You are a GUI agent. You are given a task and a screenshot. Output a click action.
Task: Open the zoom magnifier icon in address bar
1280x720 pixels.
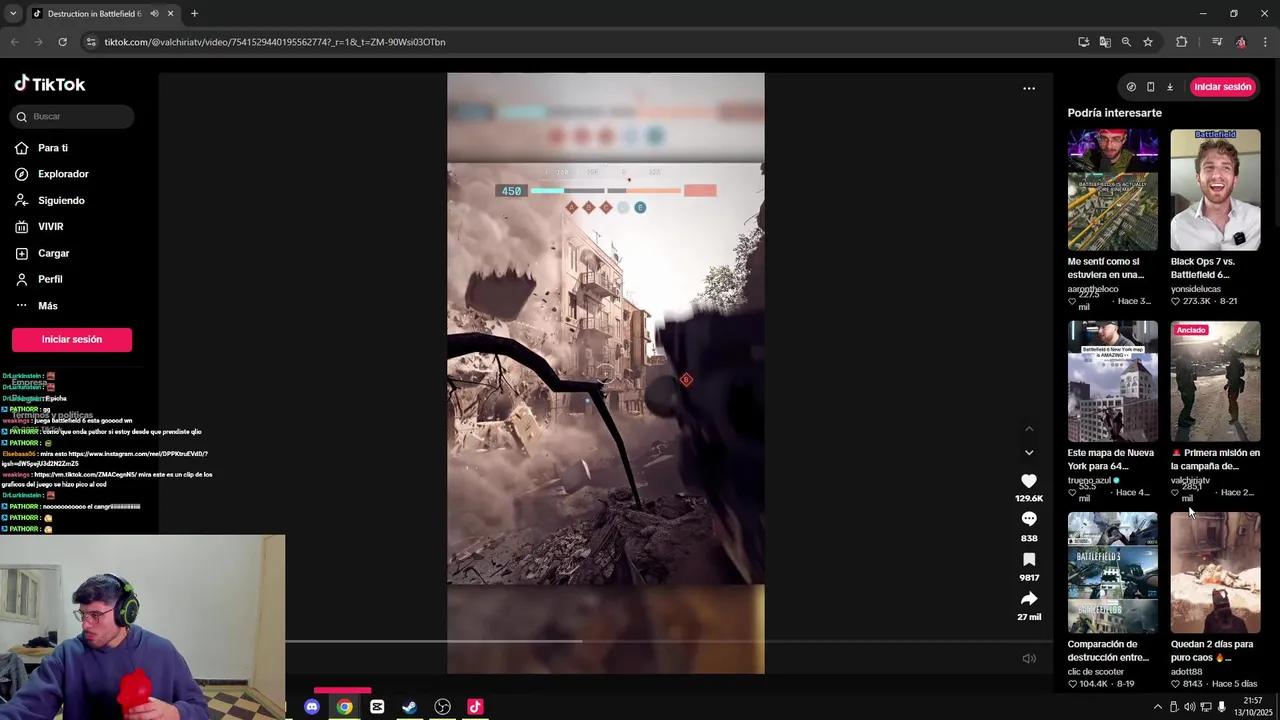coord(1126,42)
